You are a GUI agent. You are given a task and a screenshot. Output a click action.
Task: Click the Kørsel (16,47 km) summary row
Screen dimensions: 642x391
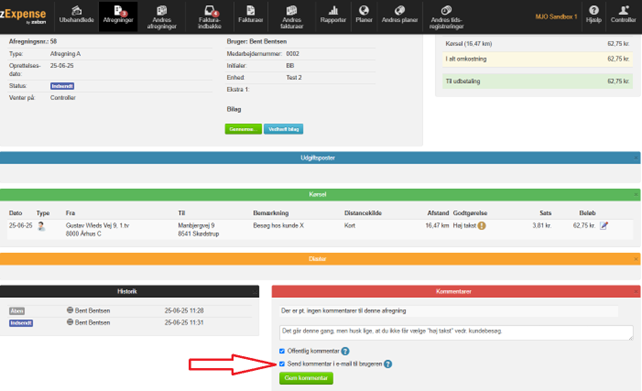(537, 43)
